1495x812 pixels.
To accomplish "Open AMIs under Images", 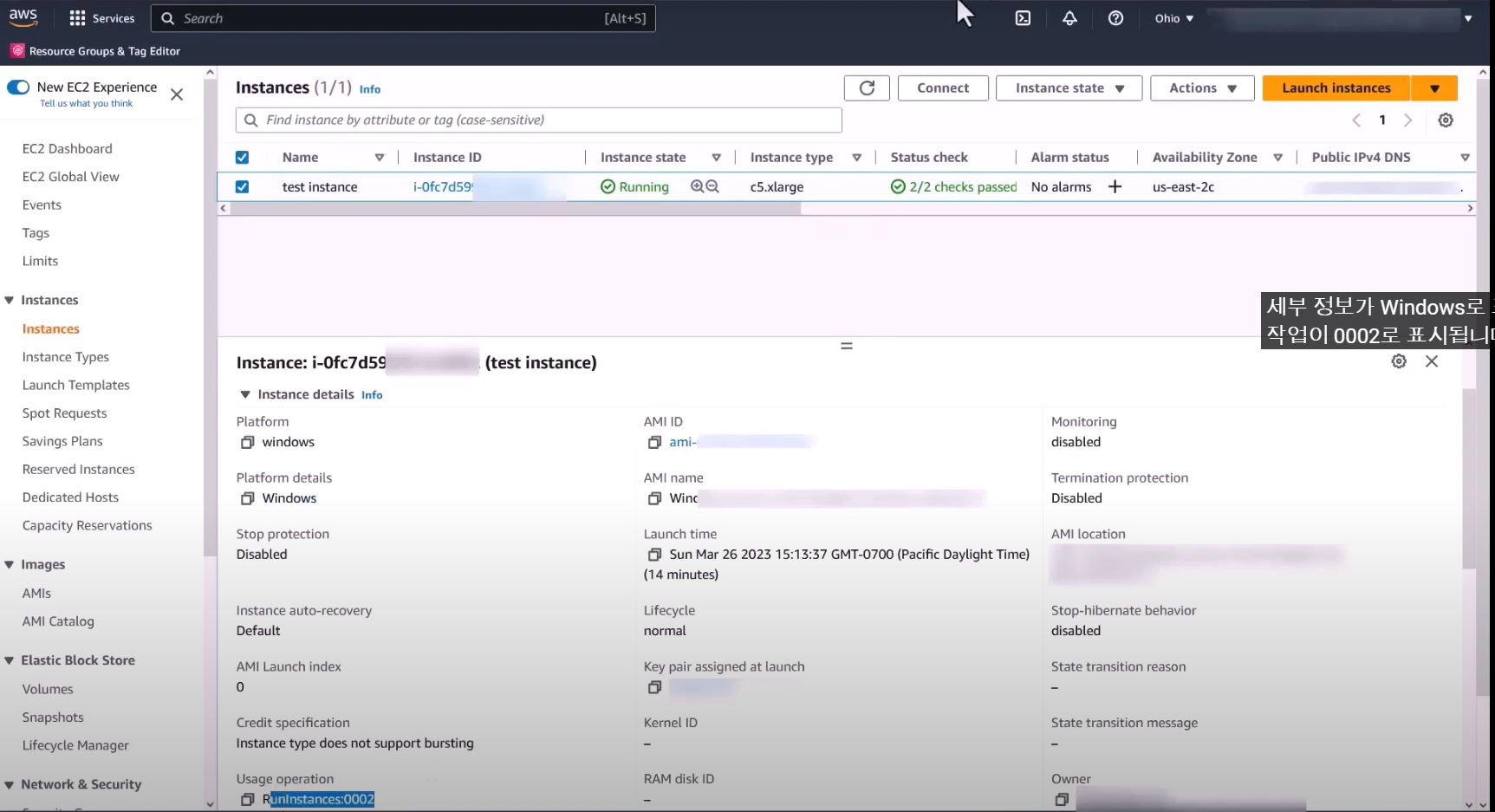I will 36,593.
